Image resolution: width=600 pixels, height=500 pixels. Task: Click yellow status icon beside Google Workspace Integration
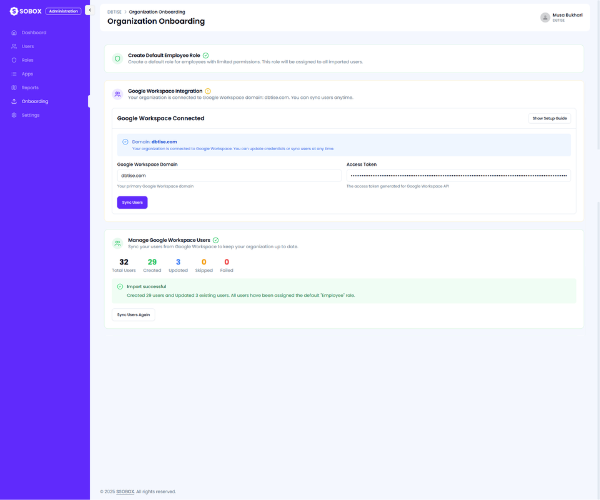click(208, 91)
